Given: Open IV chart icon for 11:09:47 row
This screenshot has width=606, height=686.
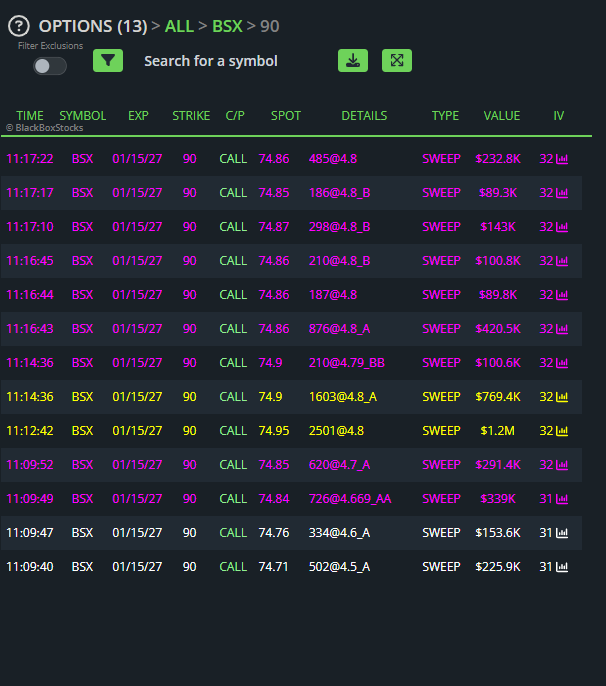Looking at the screenshot, I should click(562, 533).
